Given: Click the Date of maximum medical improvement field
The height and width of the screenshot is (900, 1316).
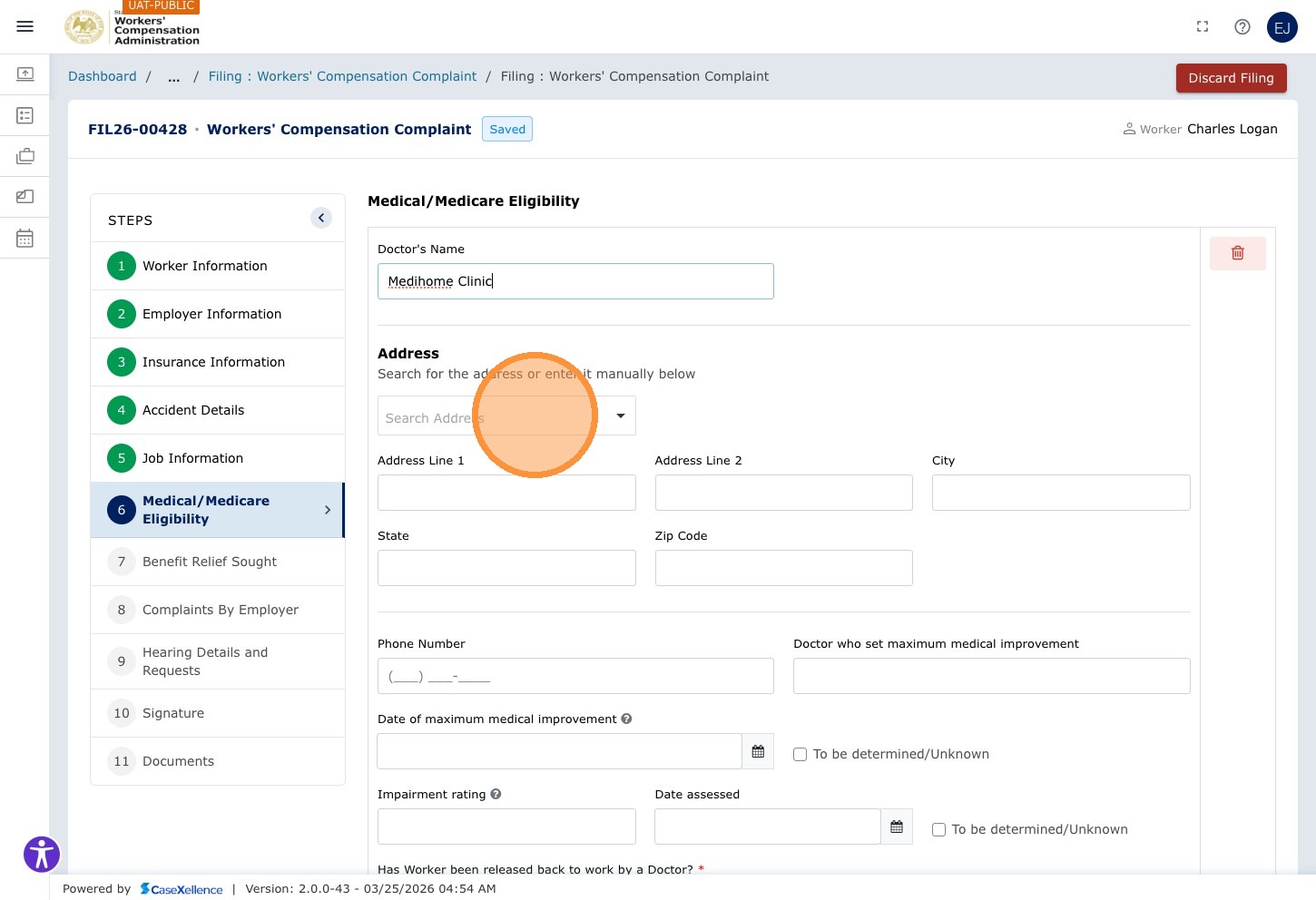Looking at the screenshot, I should pos(560,751).
